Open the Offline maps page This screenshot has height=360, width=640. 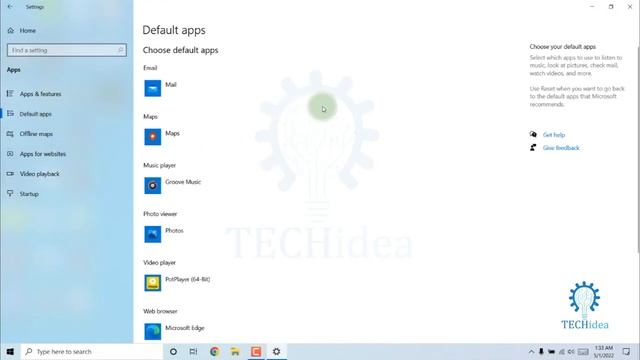pos(36,134)
